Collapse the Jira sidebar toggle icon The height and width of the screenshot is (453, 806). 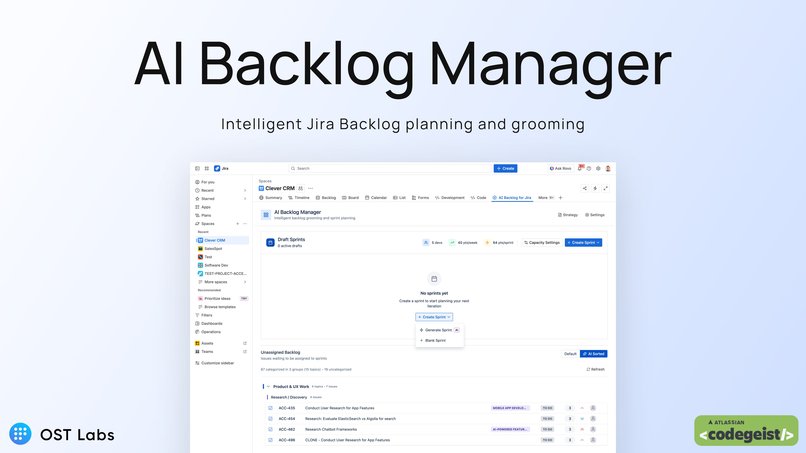coord(197,168)
